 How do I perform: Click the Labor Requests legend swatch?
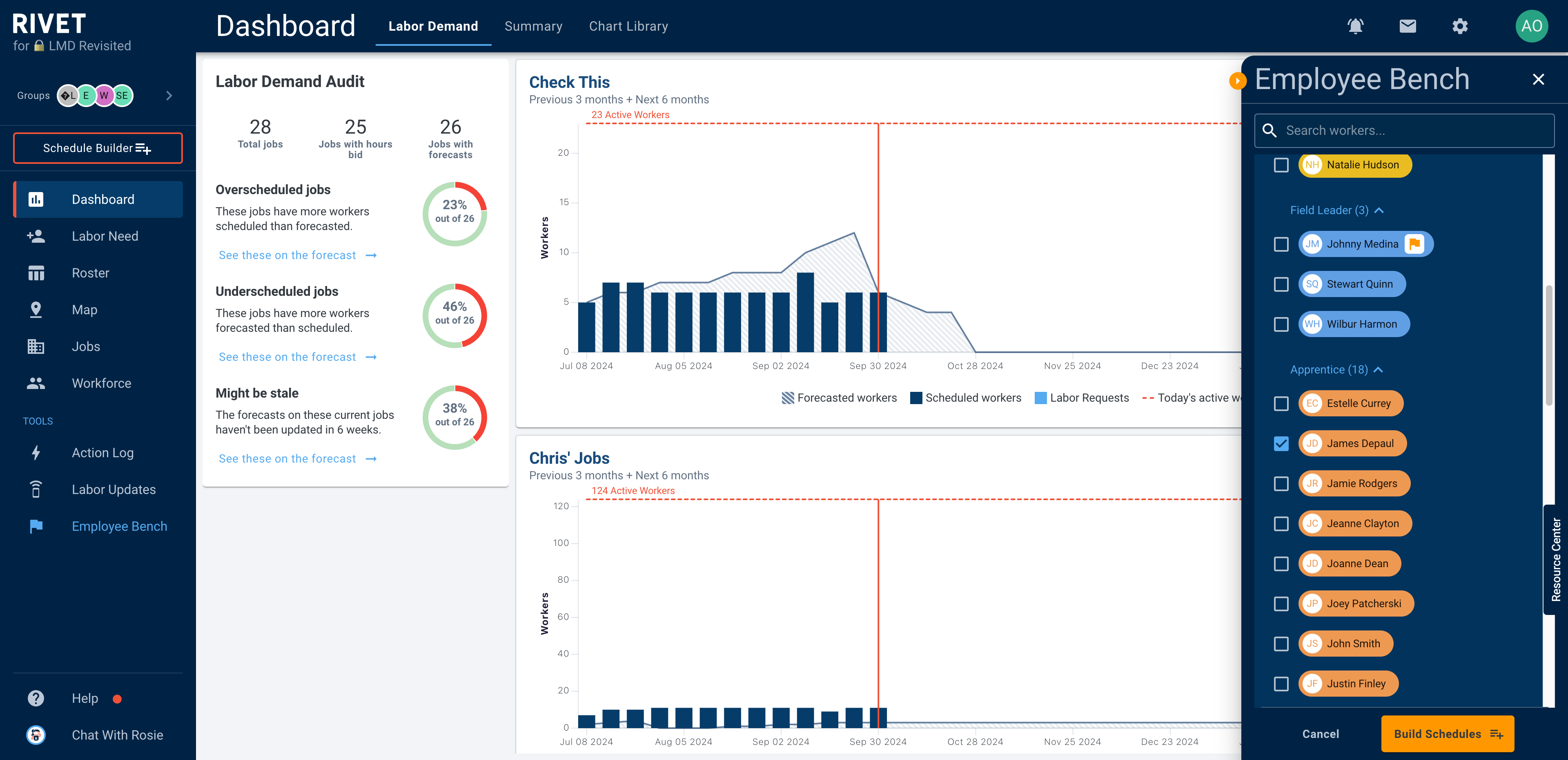(1040, 398)
